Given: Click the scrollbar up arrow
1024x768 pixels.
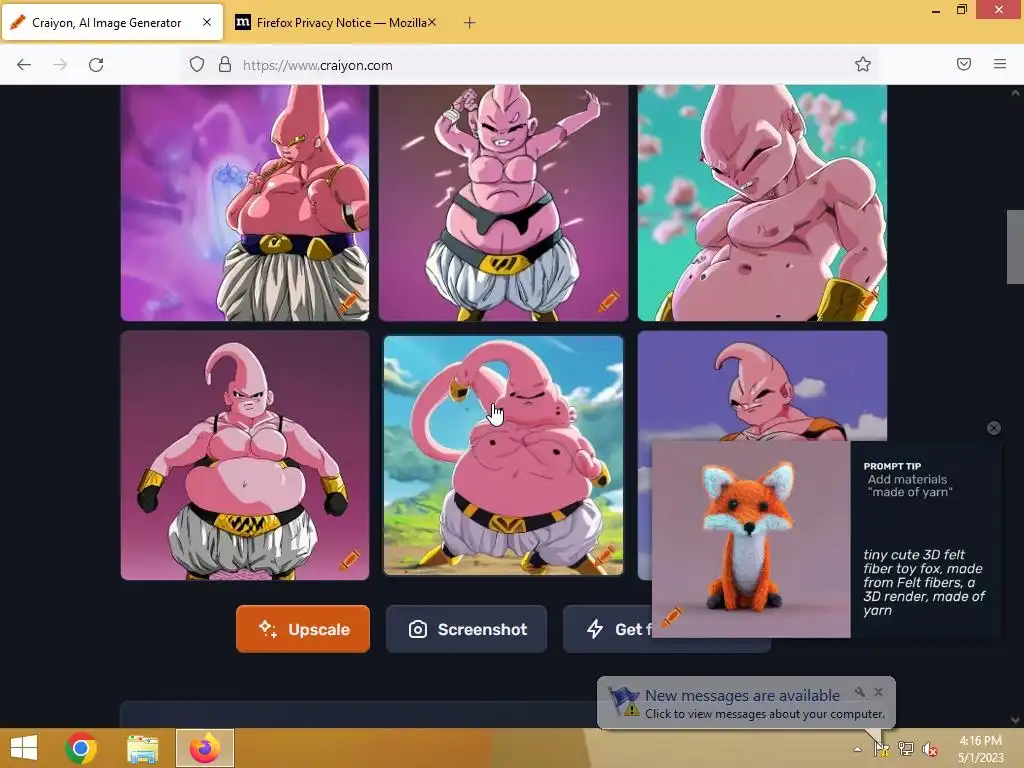Looking at the screenshot, I should [1015, 93].
